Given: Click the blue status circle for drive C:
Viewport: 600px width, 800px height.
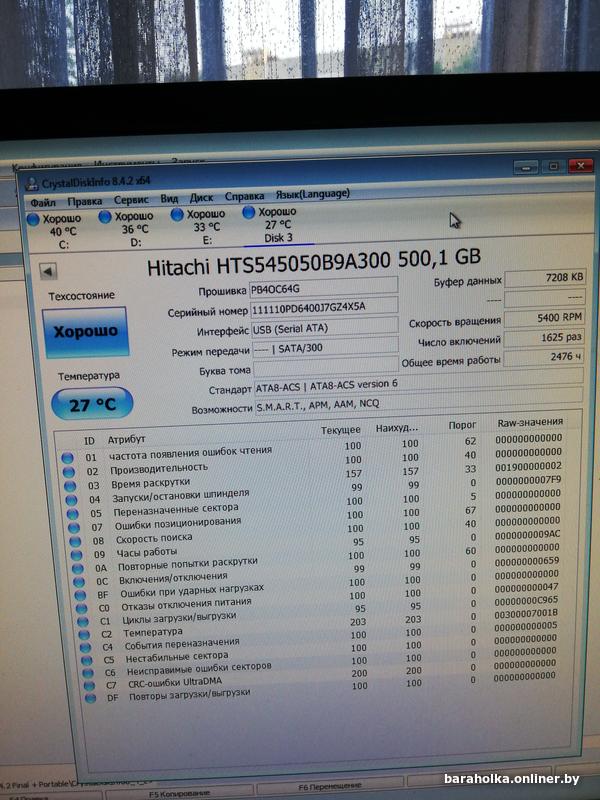Looking at the screenshot, I should click(x=33, y=219).
